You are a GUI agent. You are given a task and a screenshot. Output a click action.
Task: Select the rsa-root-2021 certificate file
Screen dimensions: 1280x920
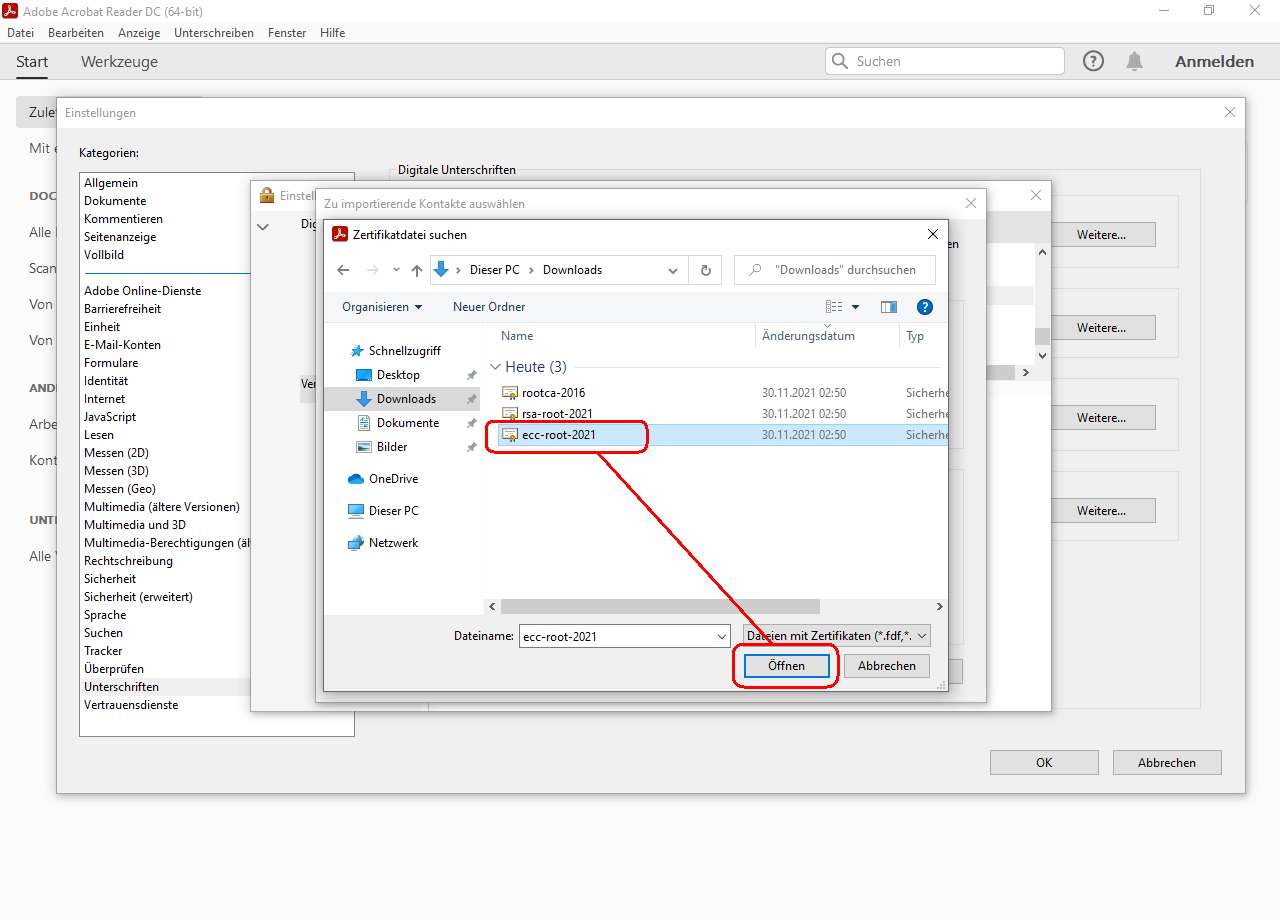tap(556, 414)
